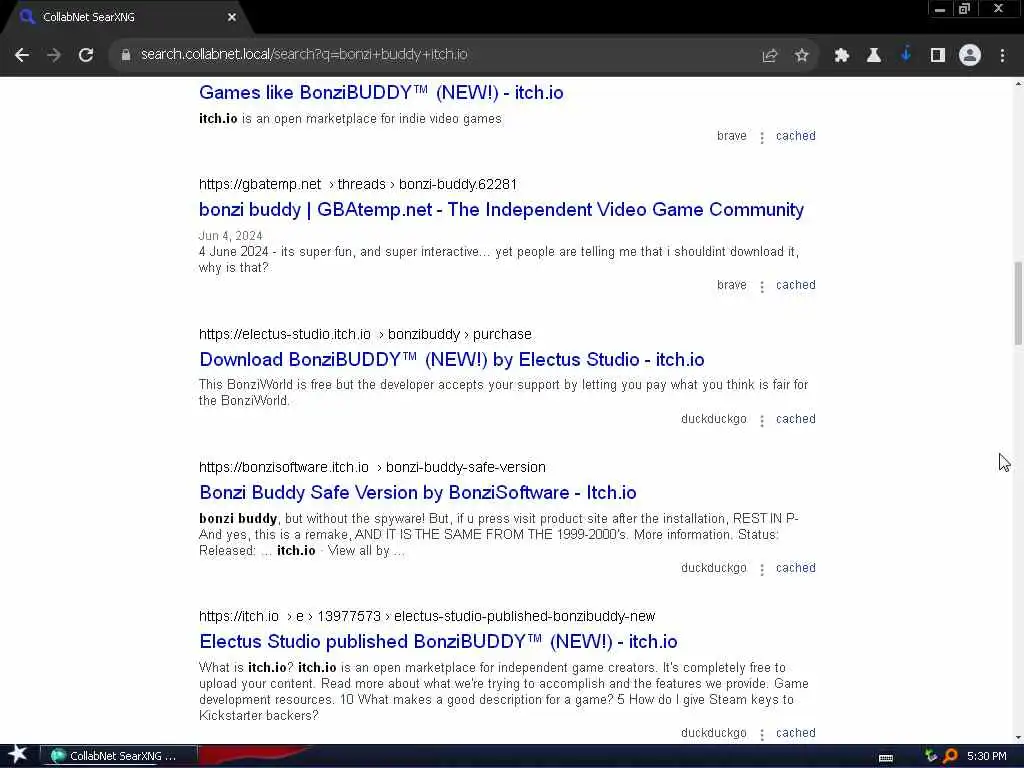The width and height of the screenshot is (1024, 768).
Task: Open the taskbar start star button
Action: coord(18,755)
